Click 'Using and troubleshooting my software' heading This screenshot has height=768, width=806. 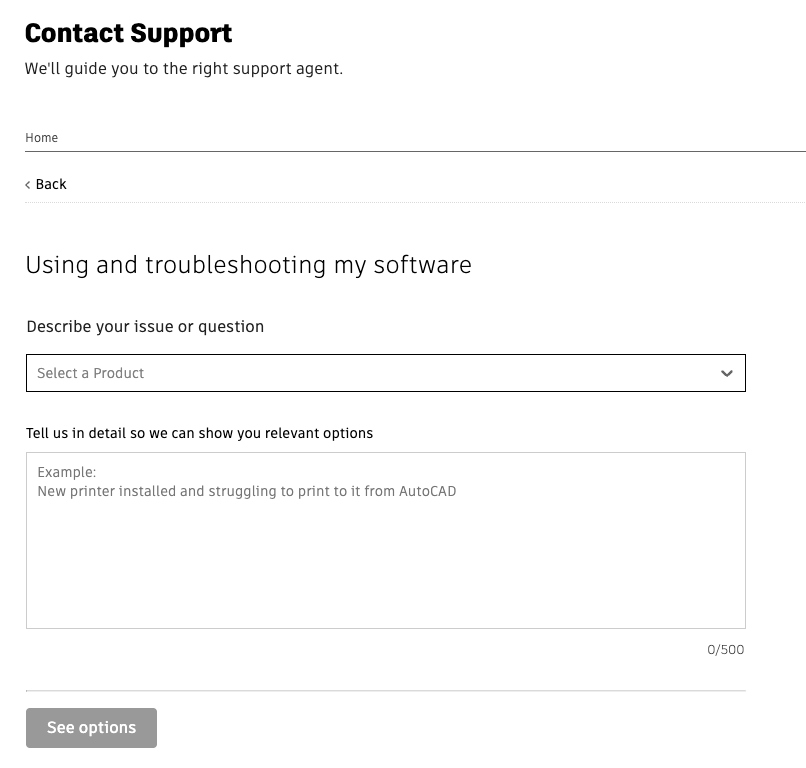(248, 265)
